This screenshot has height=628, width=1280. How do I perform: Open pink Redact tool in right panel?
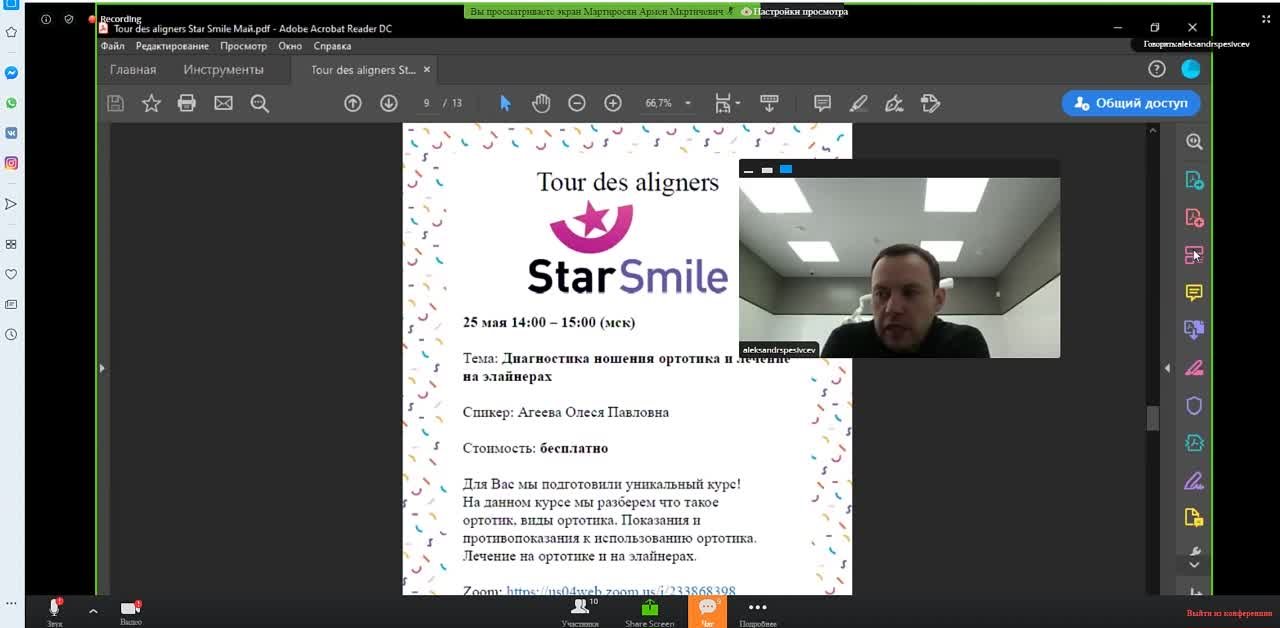click(1194, 368)
